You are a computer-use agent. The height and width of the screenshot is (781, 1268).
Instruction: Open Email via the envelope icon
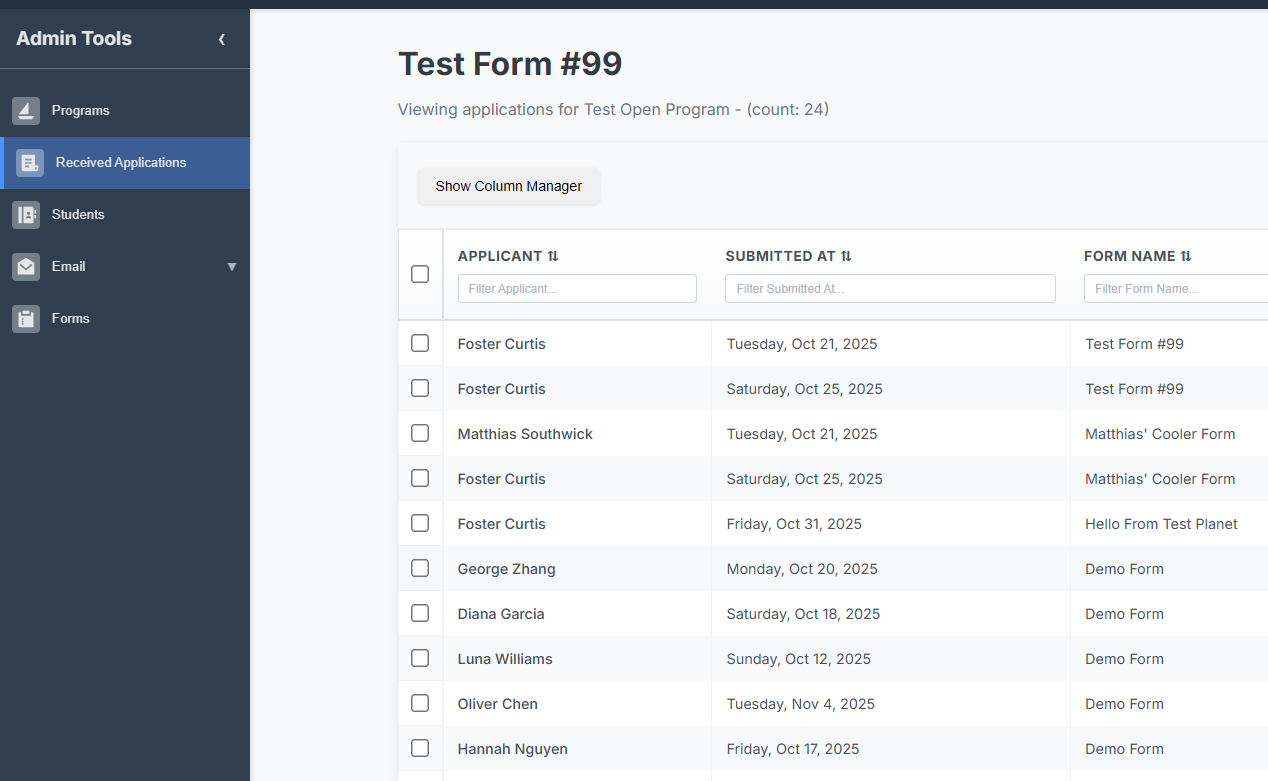point(26,266)
